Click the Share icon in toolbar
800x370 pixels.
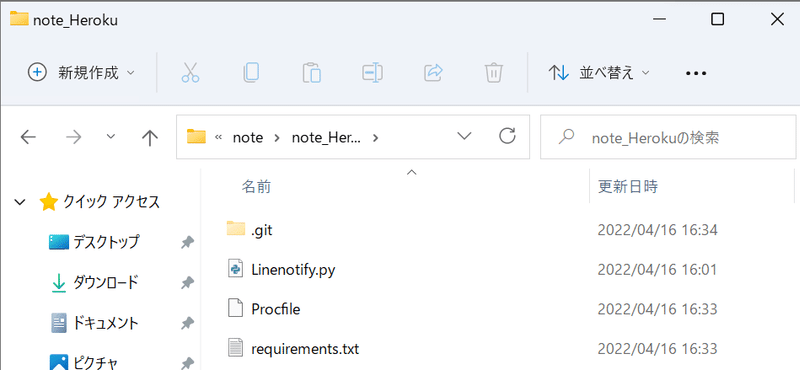(433, 73)
